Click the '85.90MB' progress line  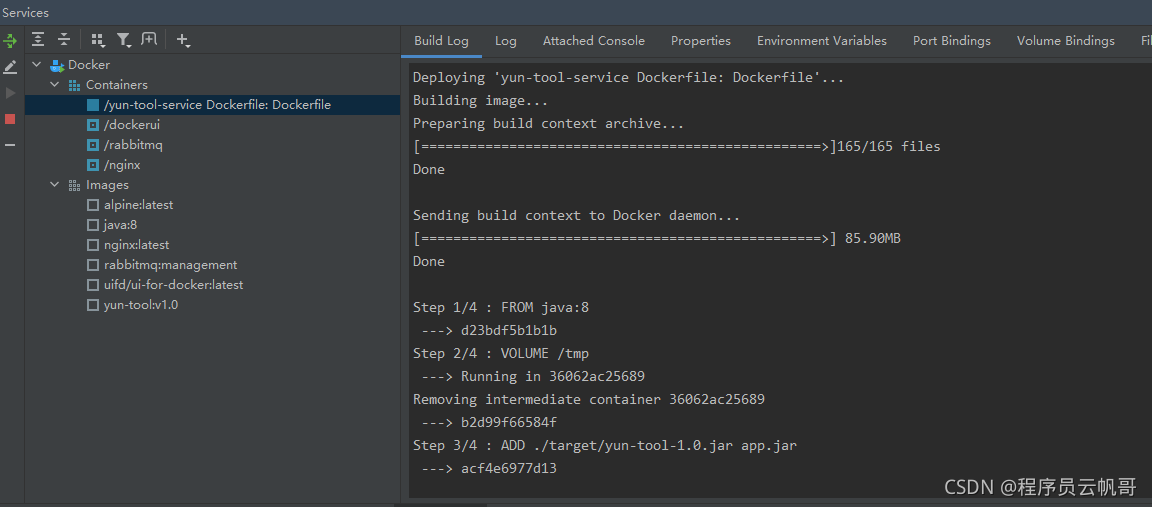(x=657, y=238)
